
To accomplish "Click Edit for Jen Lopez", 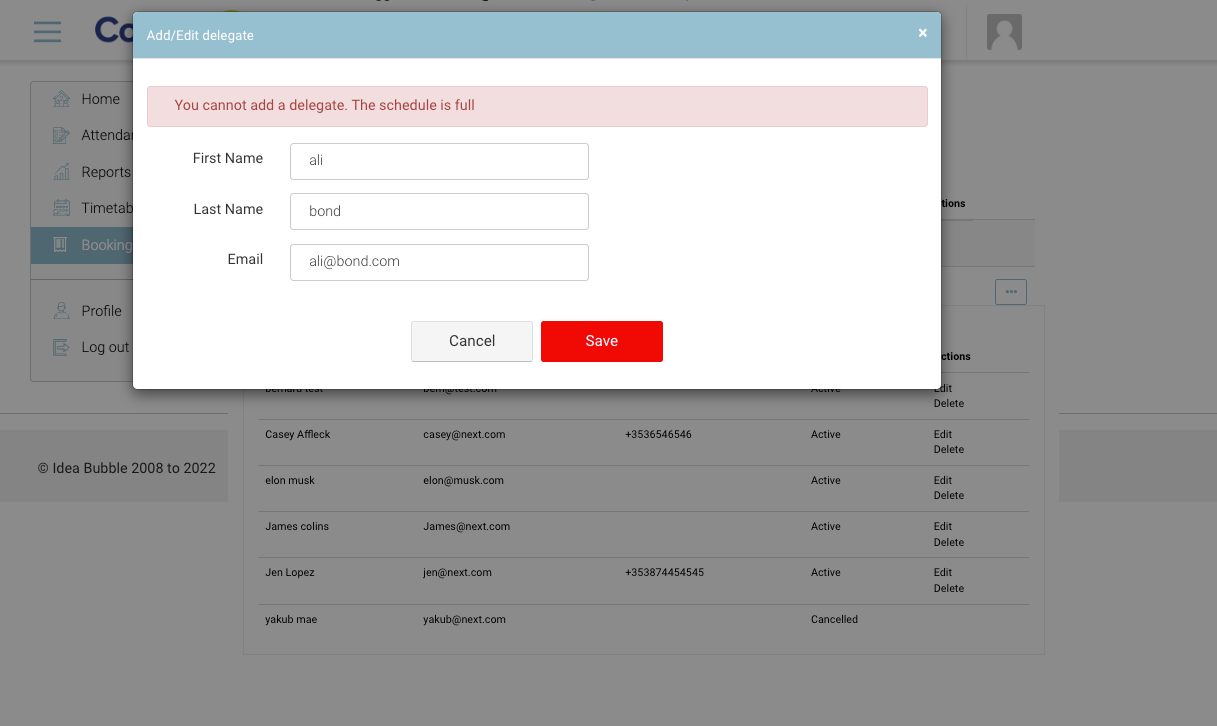I will pyautogui.click(x=942, y=573).
